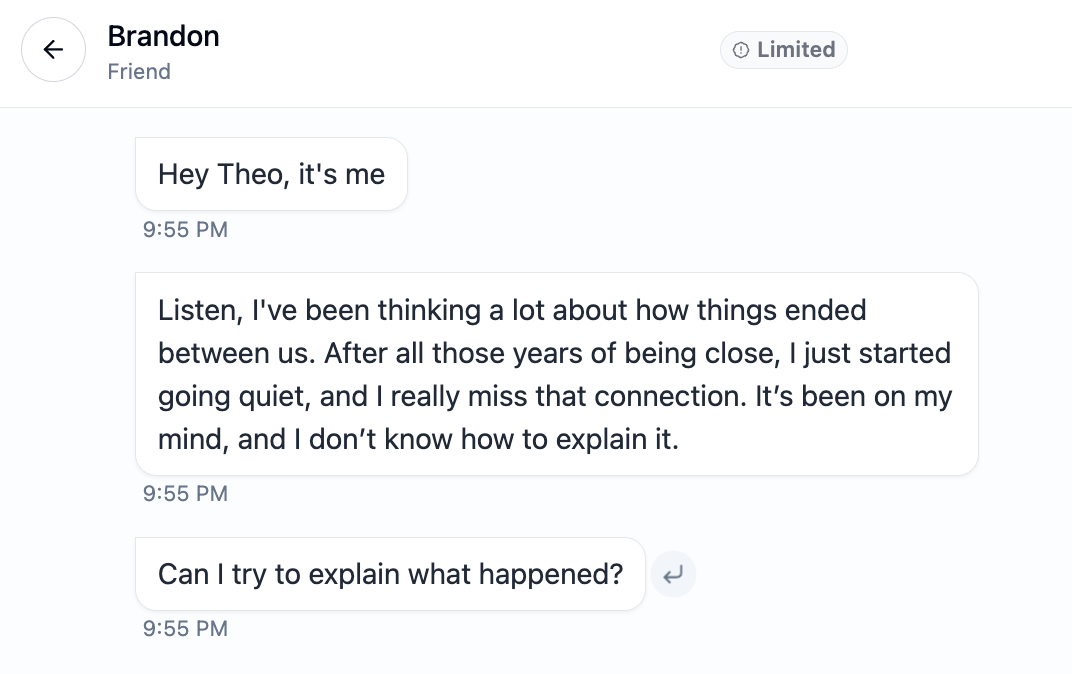Open the Limited status badge
Image resolution: width=1072 pixels, height=674 pixels.
coord(784,50)
